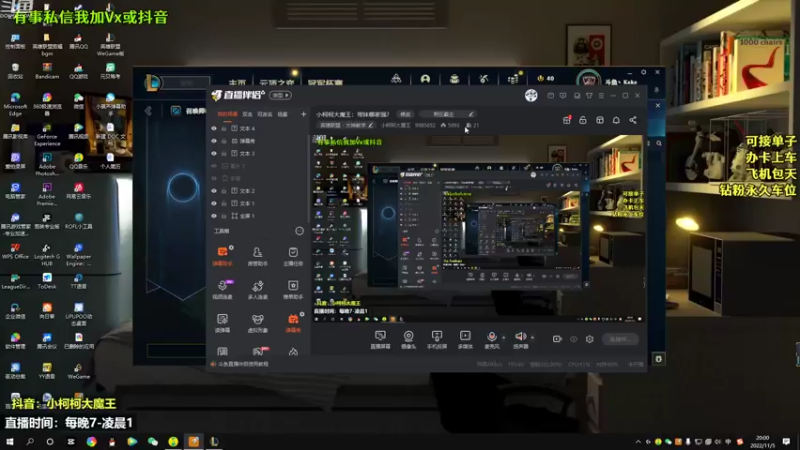Click the stream preview canvas
800x450 pixels.
click(x=478, y=229)
